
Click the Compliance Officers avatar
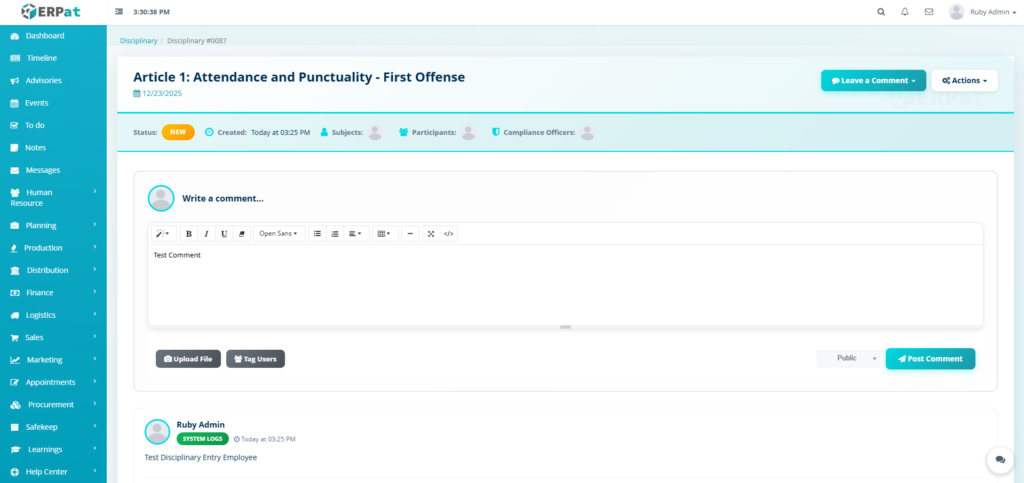(x=588, y=132)
